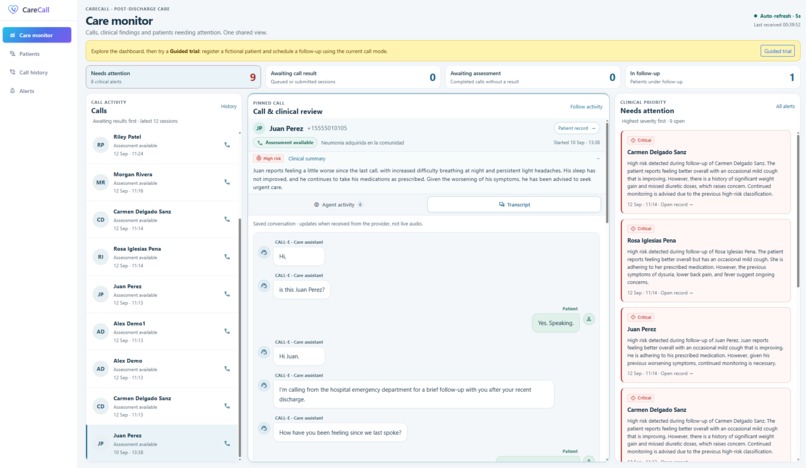Click phone icon on Morgan Rivera row
Image resolution: width=806 pixels, height=468 pixels.
pyautogui.click(x=227, y=182)
